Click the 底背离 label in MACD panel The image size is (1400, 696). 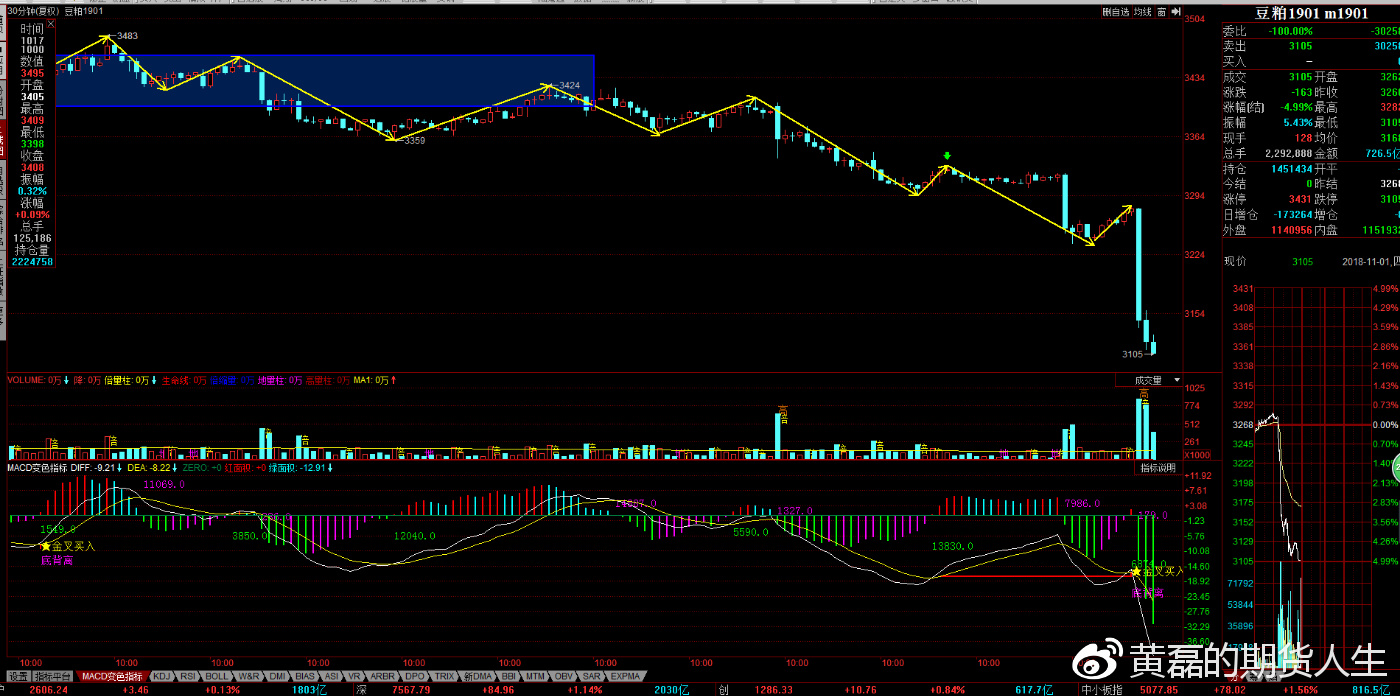56,561
